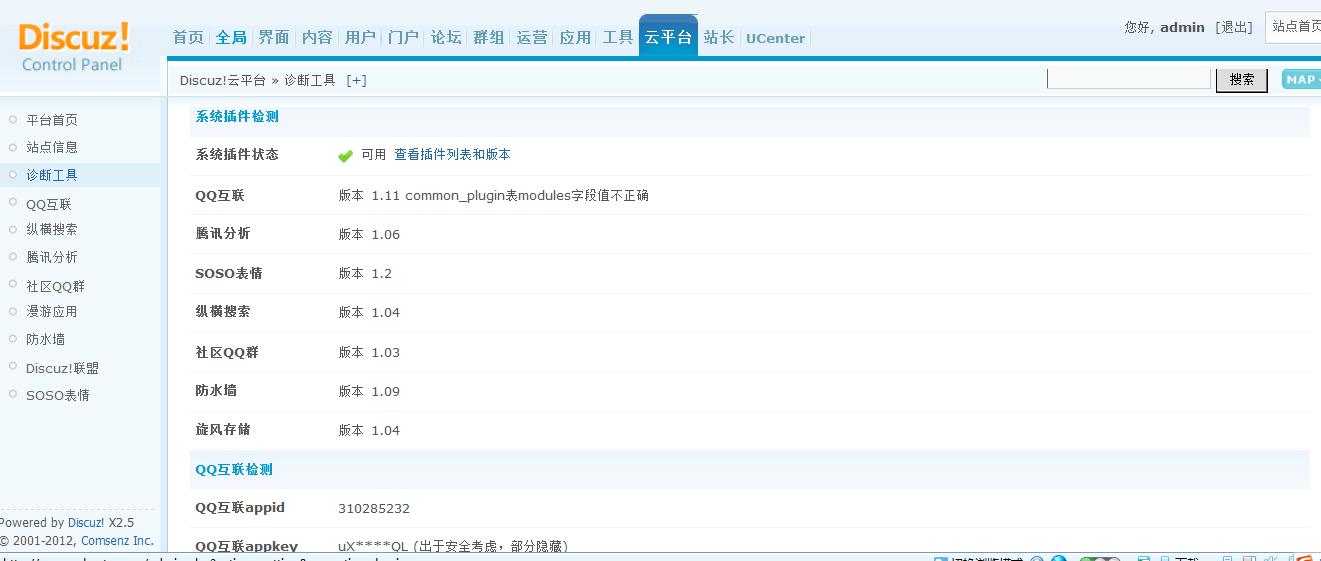Viewport: 1321px width, 561px height.
Task: Click the 系统插件检测 section heading
Action: (x=237, y=116)
